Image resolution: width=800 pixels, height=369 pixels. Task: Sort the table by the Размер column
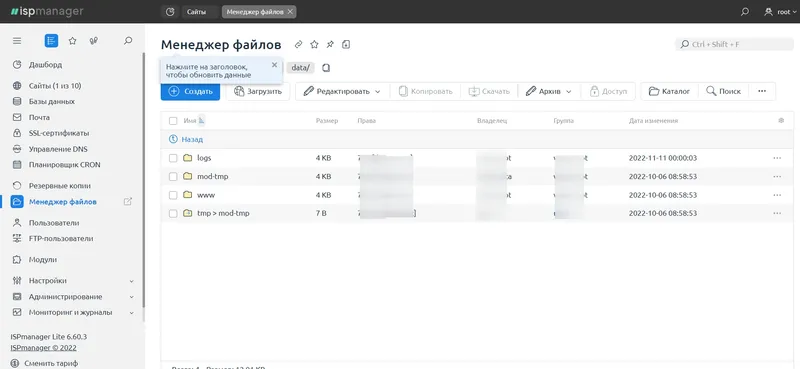click(x=327, y=121)
